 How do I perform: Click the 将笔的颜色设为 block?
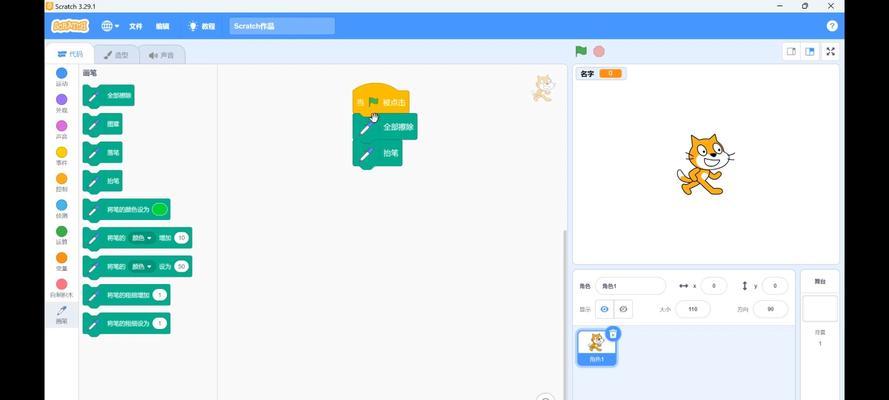pyautogui.click(x=126, y=210)
